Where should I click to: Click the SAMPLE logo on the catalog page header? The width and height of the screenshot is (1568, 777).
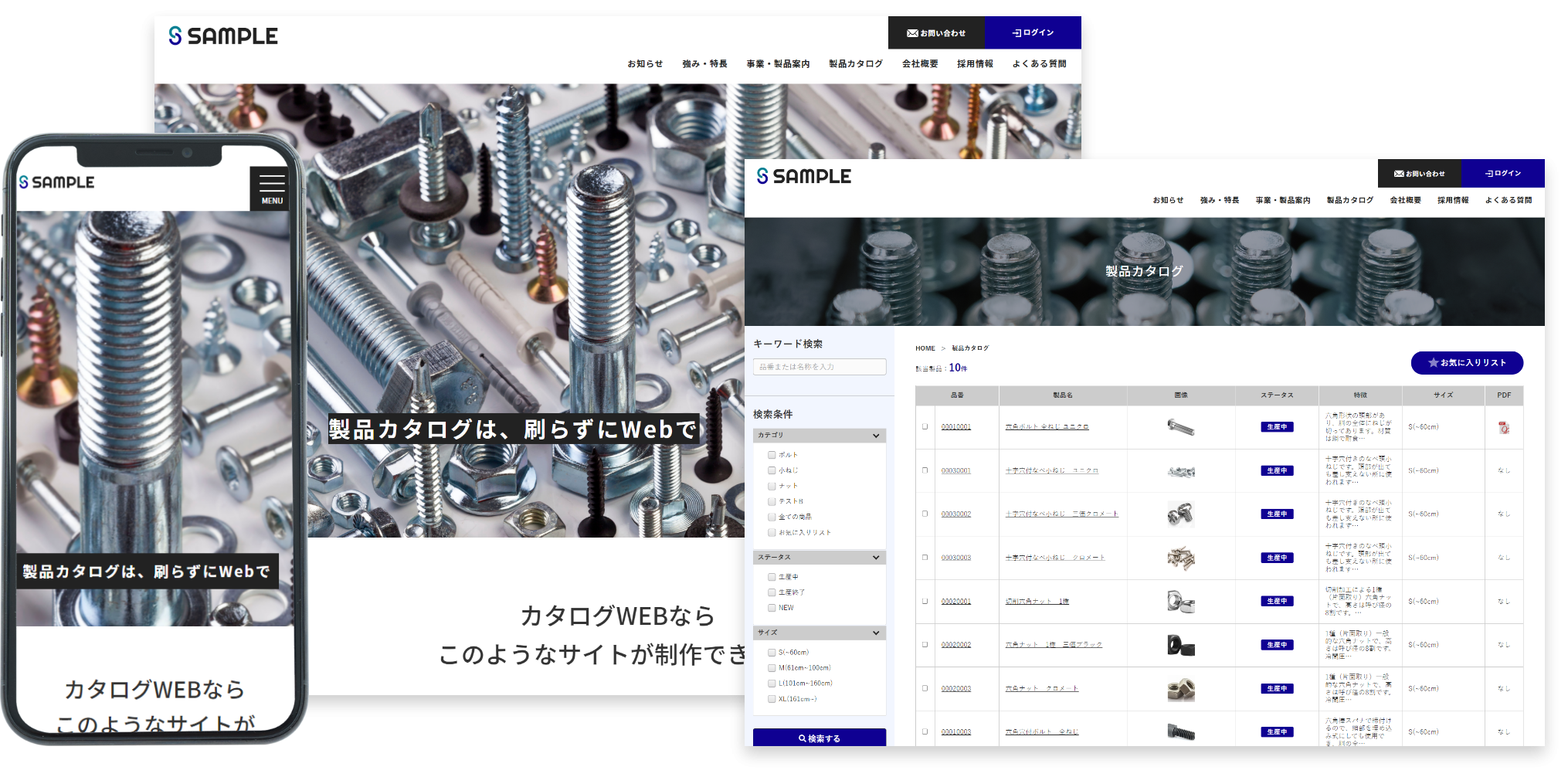[x=804, y=177]
